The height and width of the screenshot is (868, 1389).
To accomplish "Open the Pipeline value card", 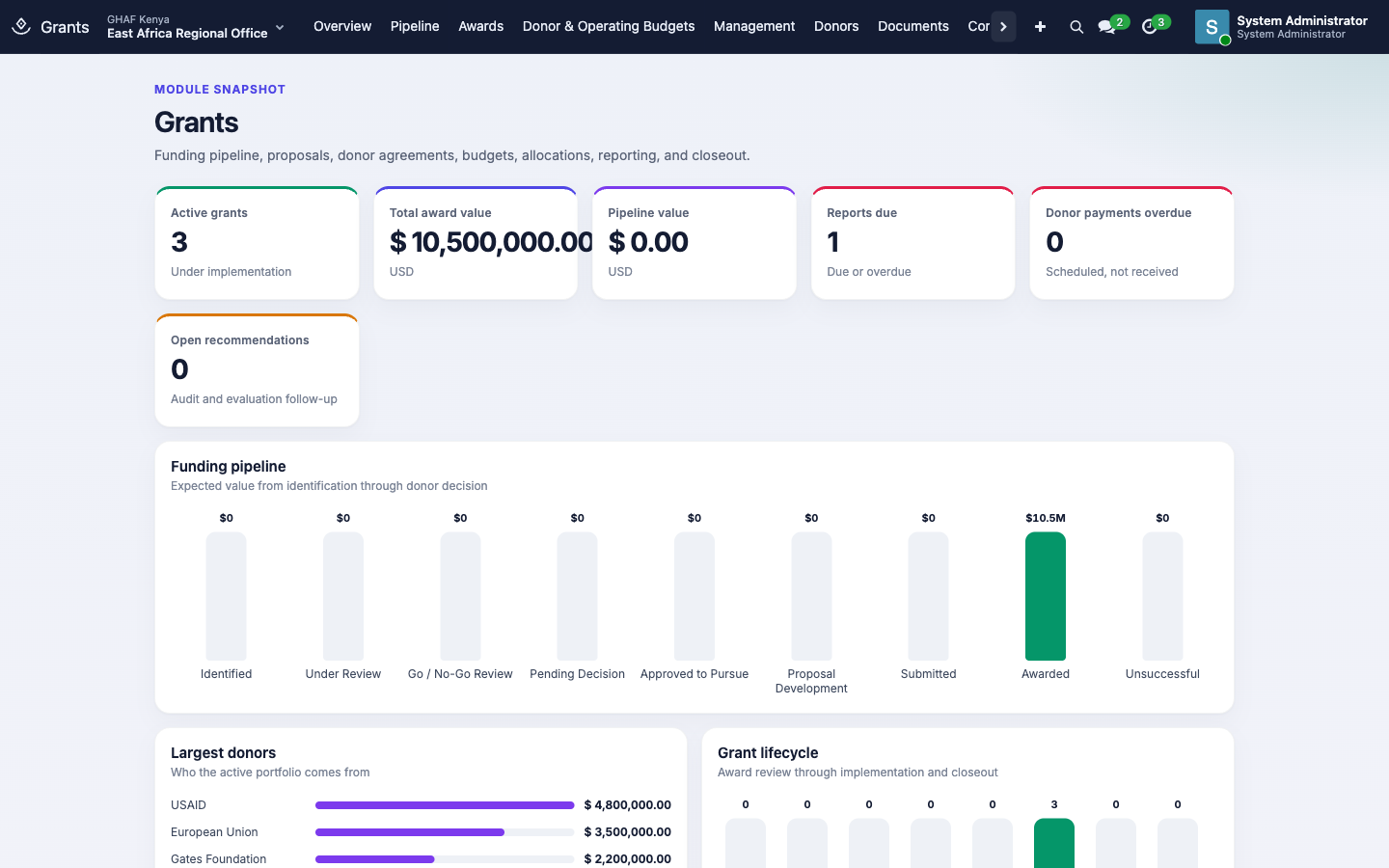I will pos(694,243).
